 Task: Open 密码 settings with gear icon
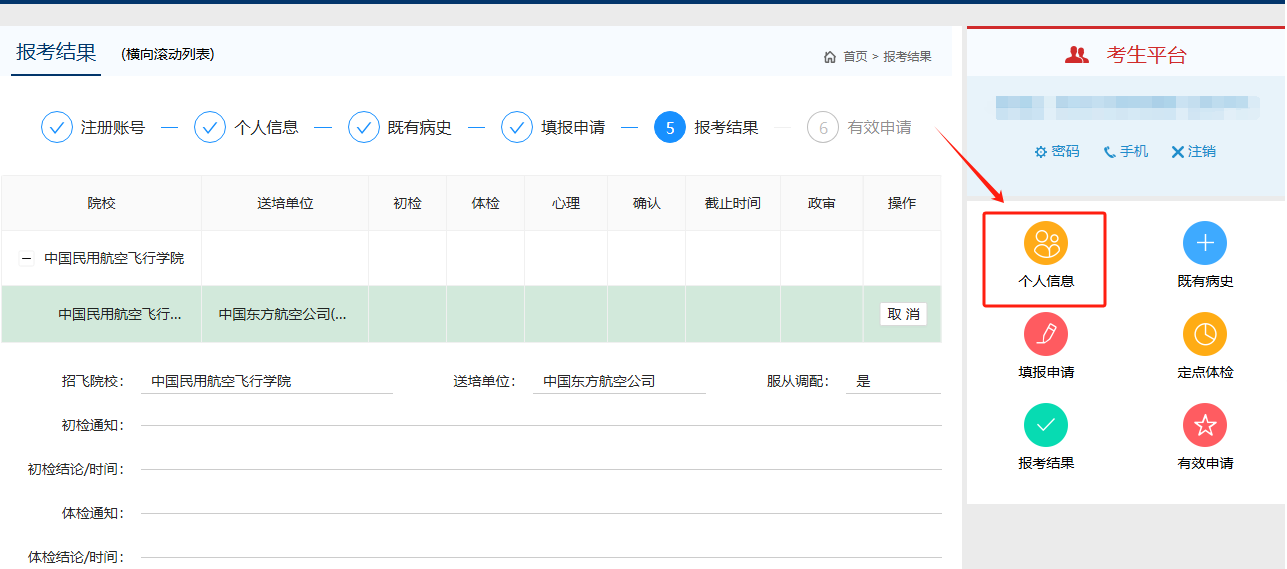coord(1056,152)
